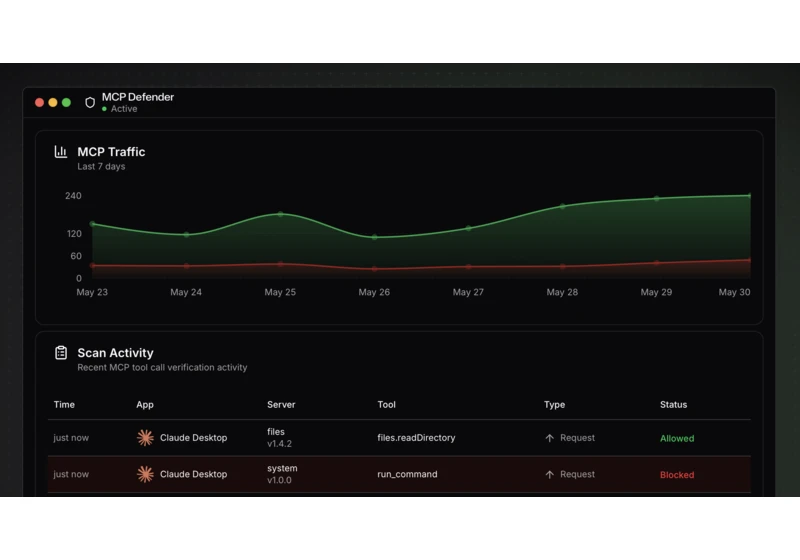The width and height of the screenshot is (800, 560).
Task: Select the Type column header
Action: tap(555, 404)
